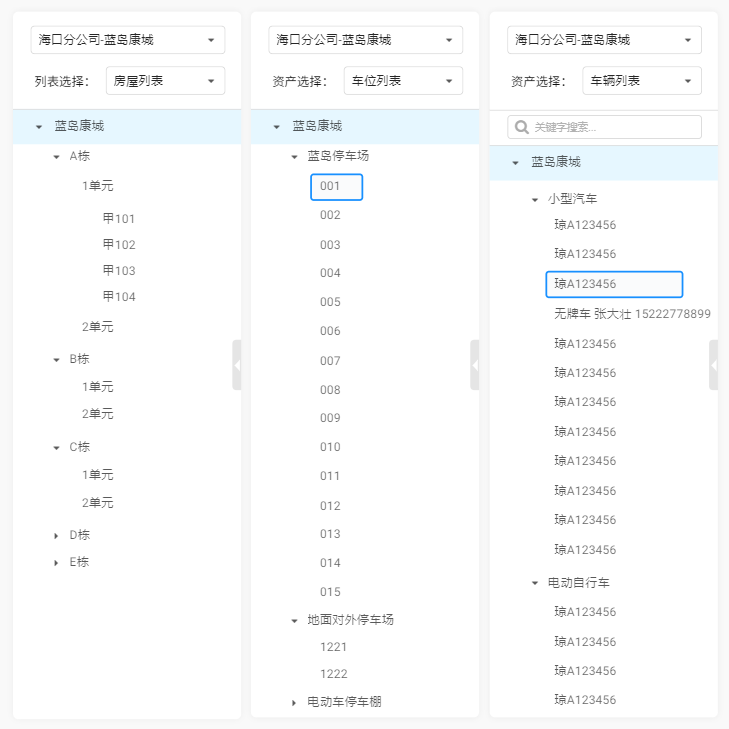Click the collapse handle on the middle panel's right edge
The image size is (729, 729).
point(475,365)
